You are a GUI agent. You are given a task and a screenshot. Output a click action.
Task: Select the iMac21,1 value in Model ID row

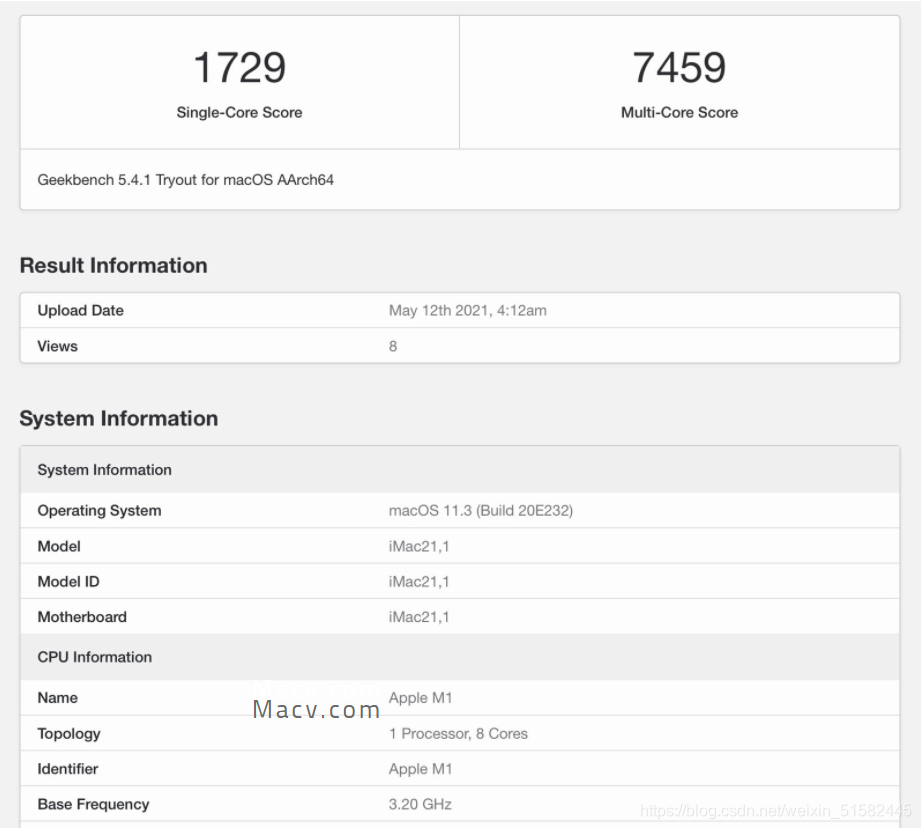tap(419, 582)
